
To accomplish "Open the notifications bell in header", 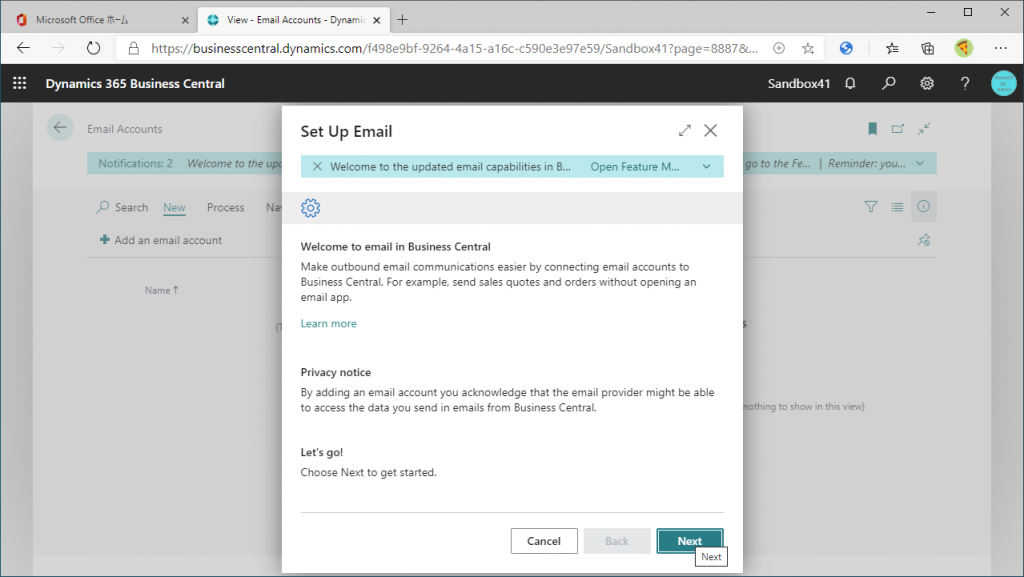I will click(850, 83).
